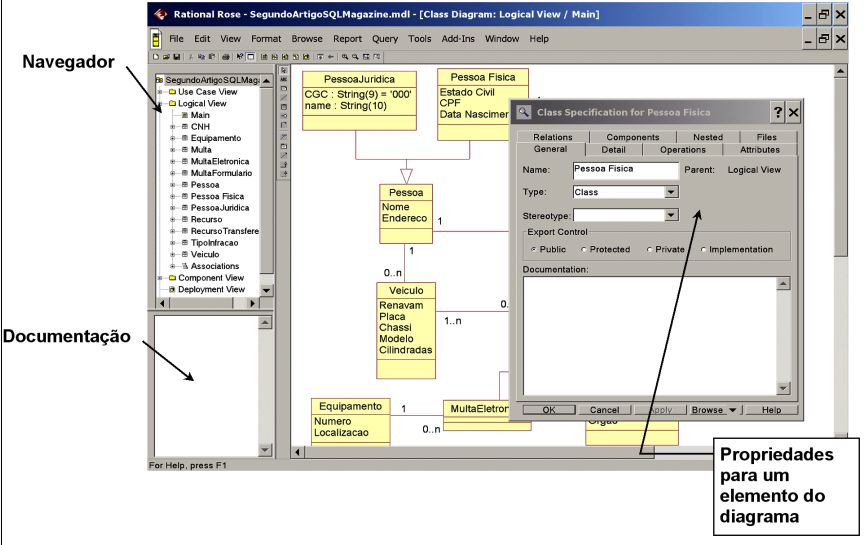Click inside the Name field containing Pessoa Fisica
This screenshot has width=866, height=545.
pos(625,170)
